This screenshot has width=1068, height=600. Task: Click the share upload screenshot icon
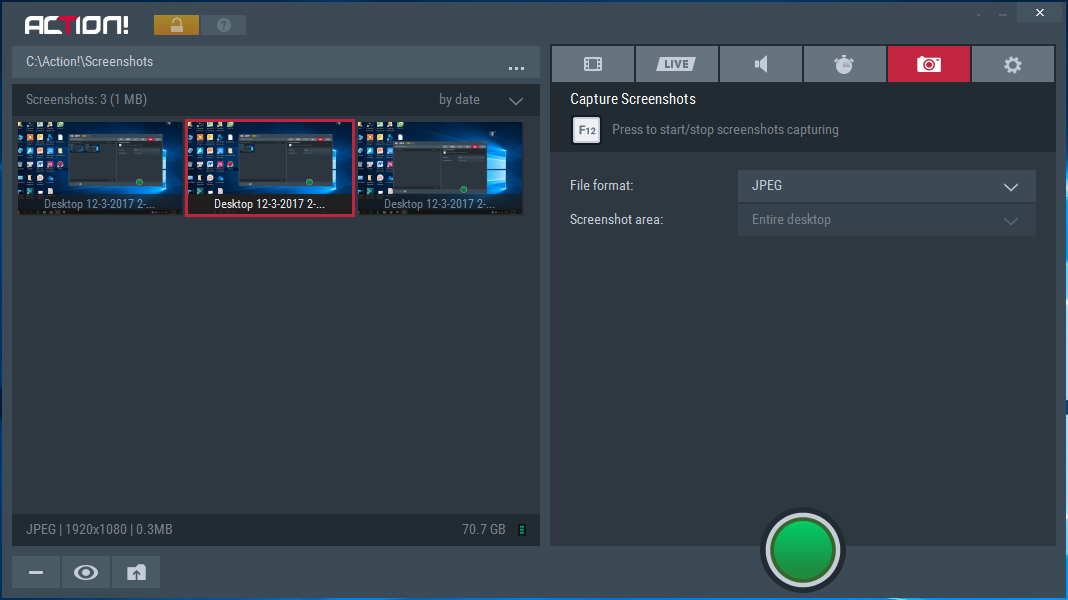136,573
